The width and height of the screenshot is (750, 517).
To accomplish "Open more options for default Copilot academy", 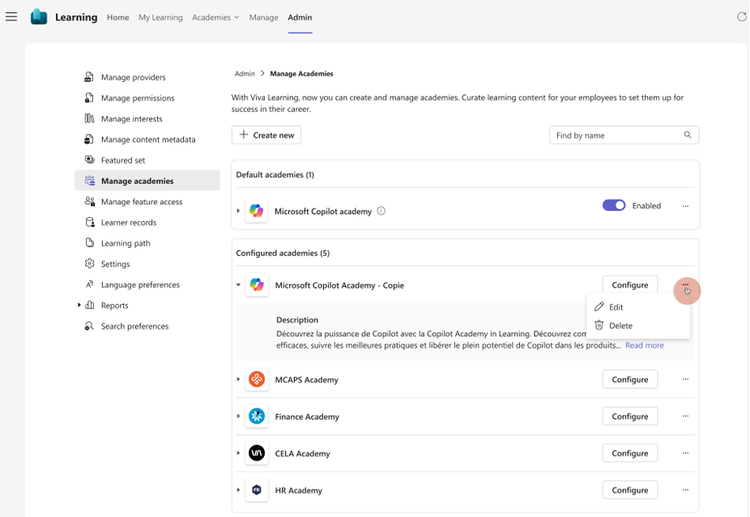I will pyautogui.click(x=685, y=206).
